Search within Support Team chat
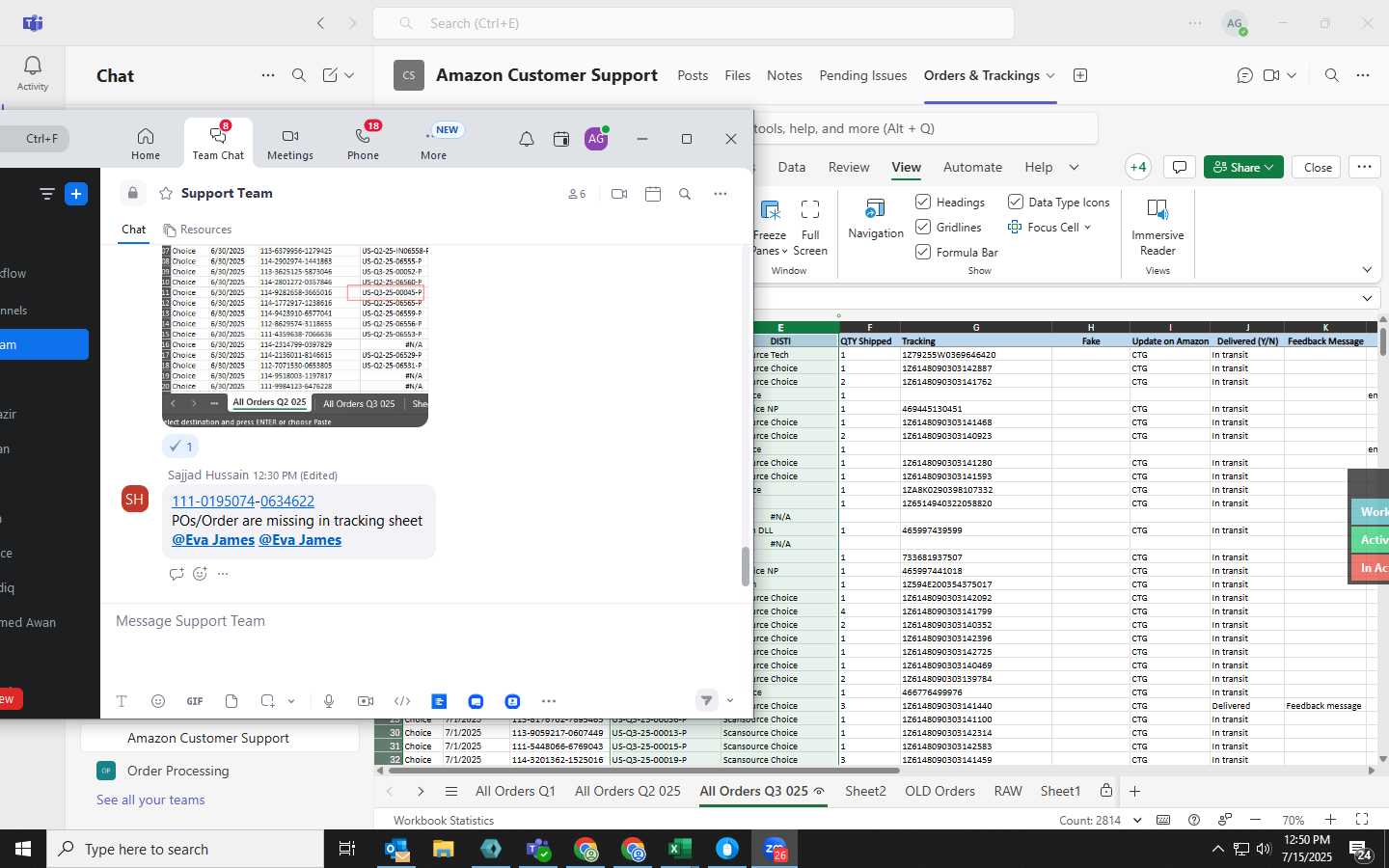Image resolution: width=1389 pixels, height=868 pixels. click(x=685, y=194)
